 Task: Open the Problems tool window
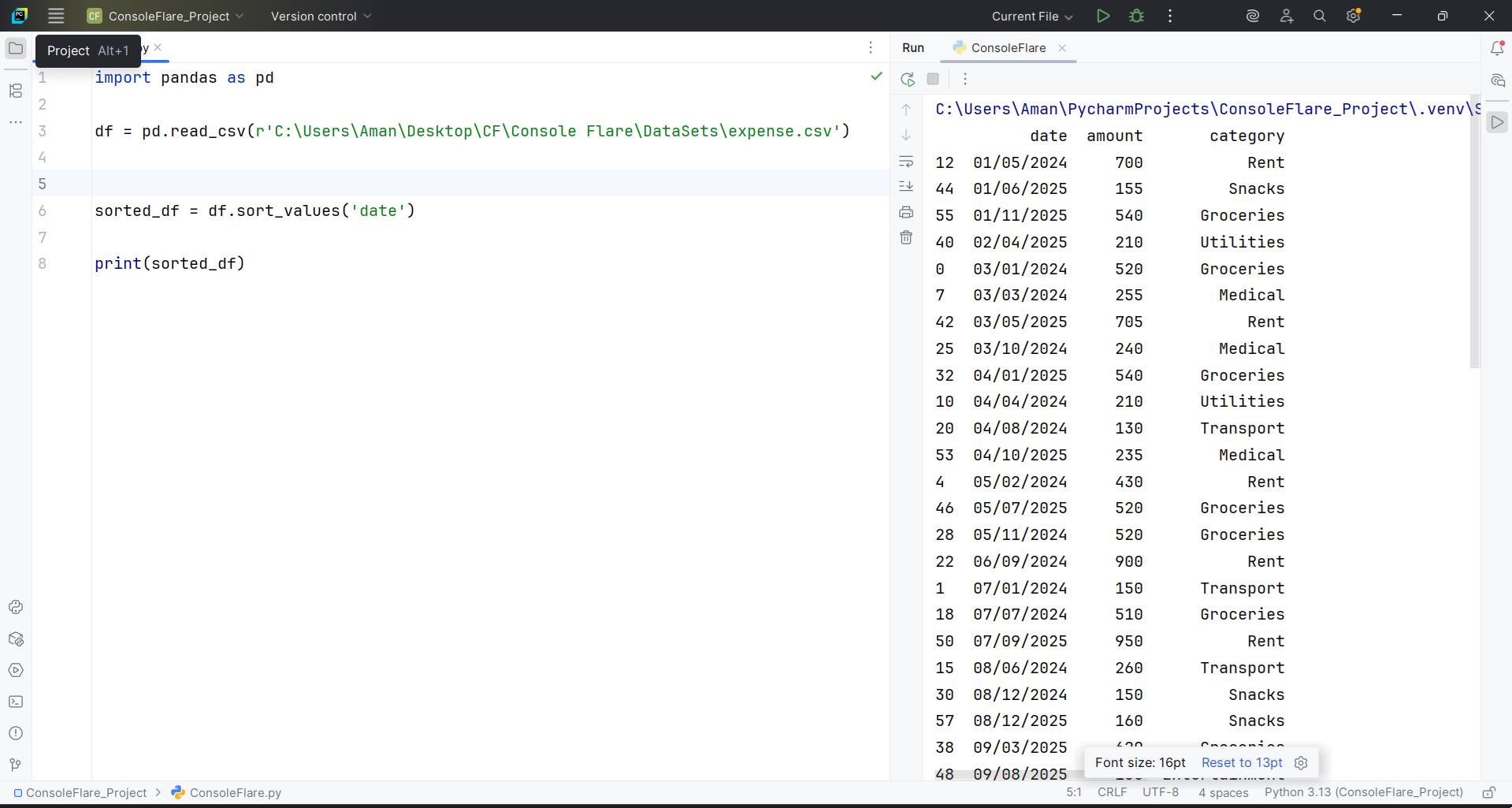click(x=16, y=733)
